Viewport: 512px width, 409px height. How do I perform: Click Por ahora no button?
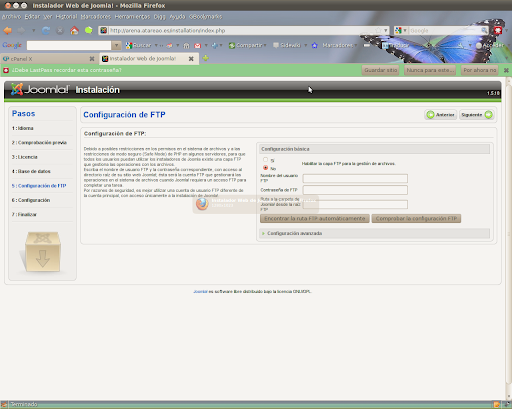(x=480, y=70)
